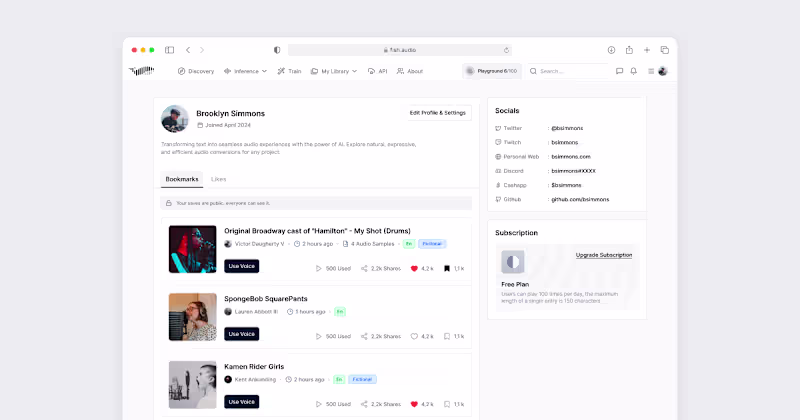Viewport: 800px width, 420px height.
Task: Open the Personal Web bsimmons.com link
Action: click(x=571, y=157)
